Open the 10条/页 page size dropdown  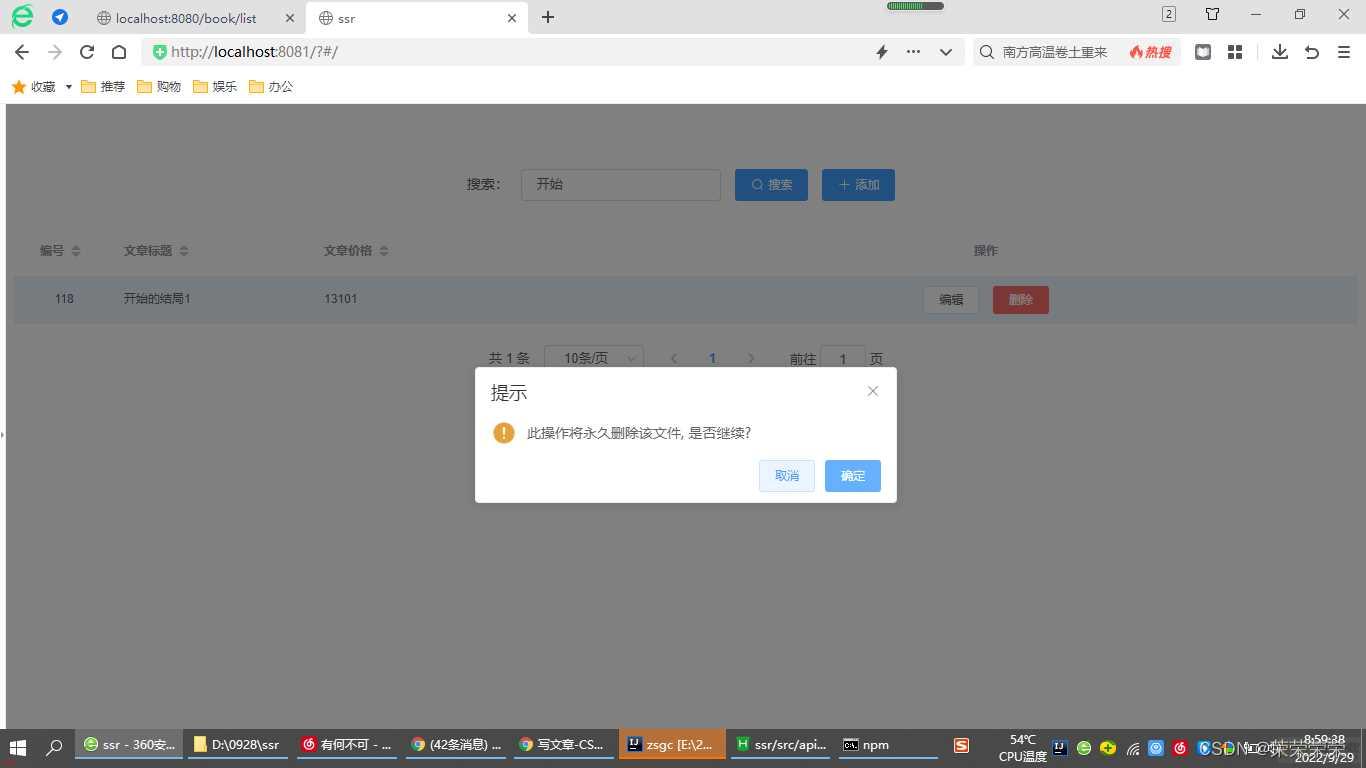coord(594,359)
